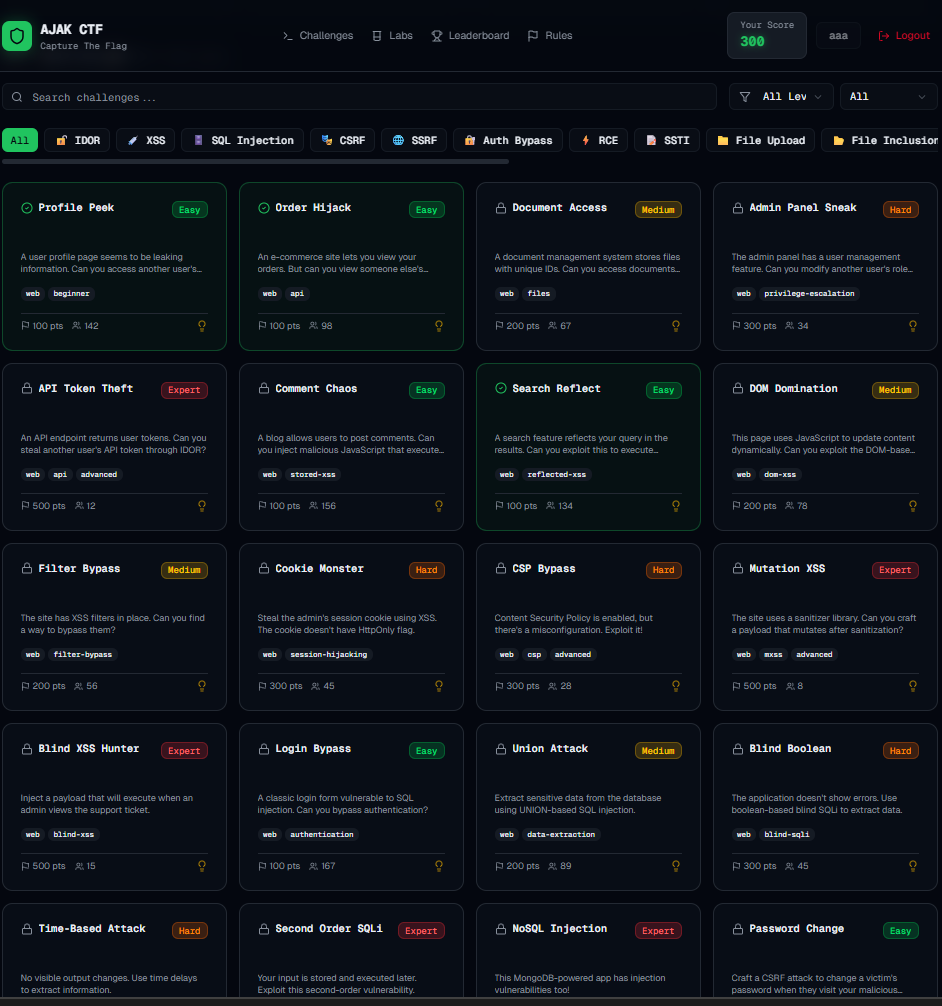The image size is (942, 1006).
Task: Click Medium badge on Filter Bypass card
Action: coord(184,570)
